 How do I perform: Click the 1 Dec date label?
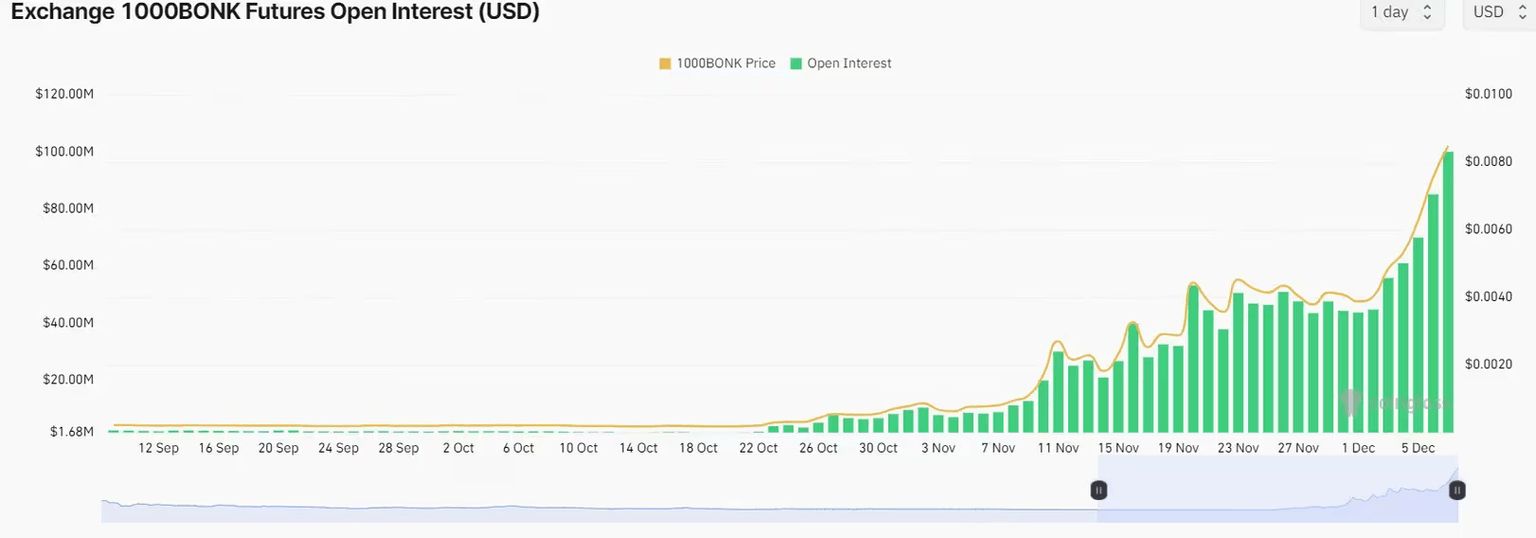pyautogui.click(x=1358, y=448)
